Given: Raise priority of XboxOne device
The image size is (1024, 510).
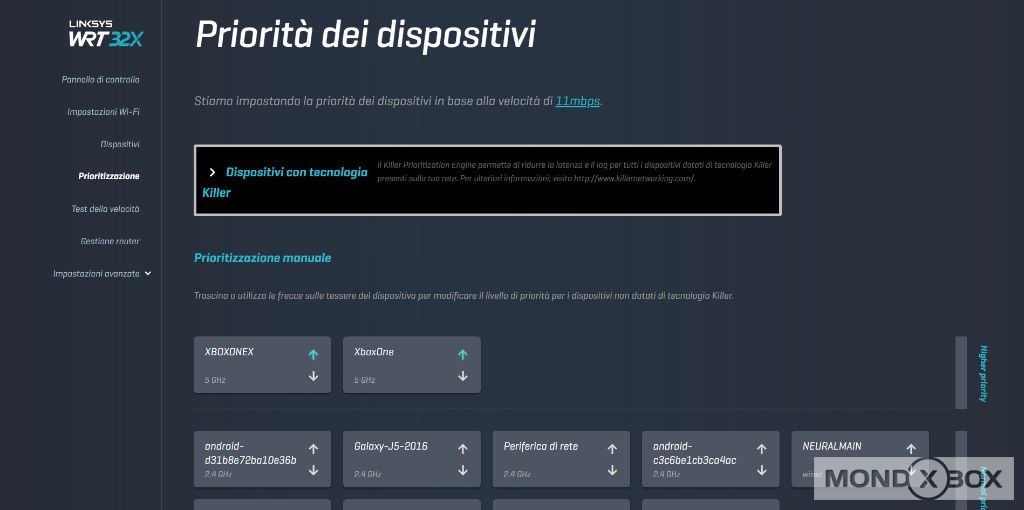Looking at the screenshot, I should (x=462, y=354).
